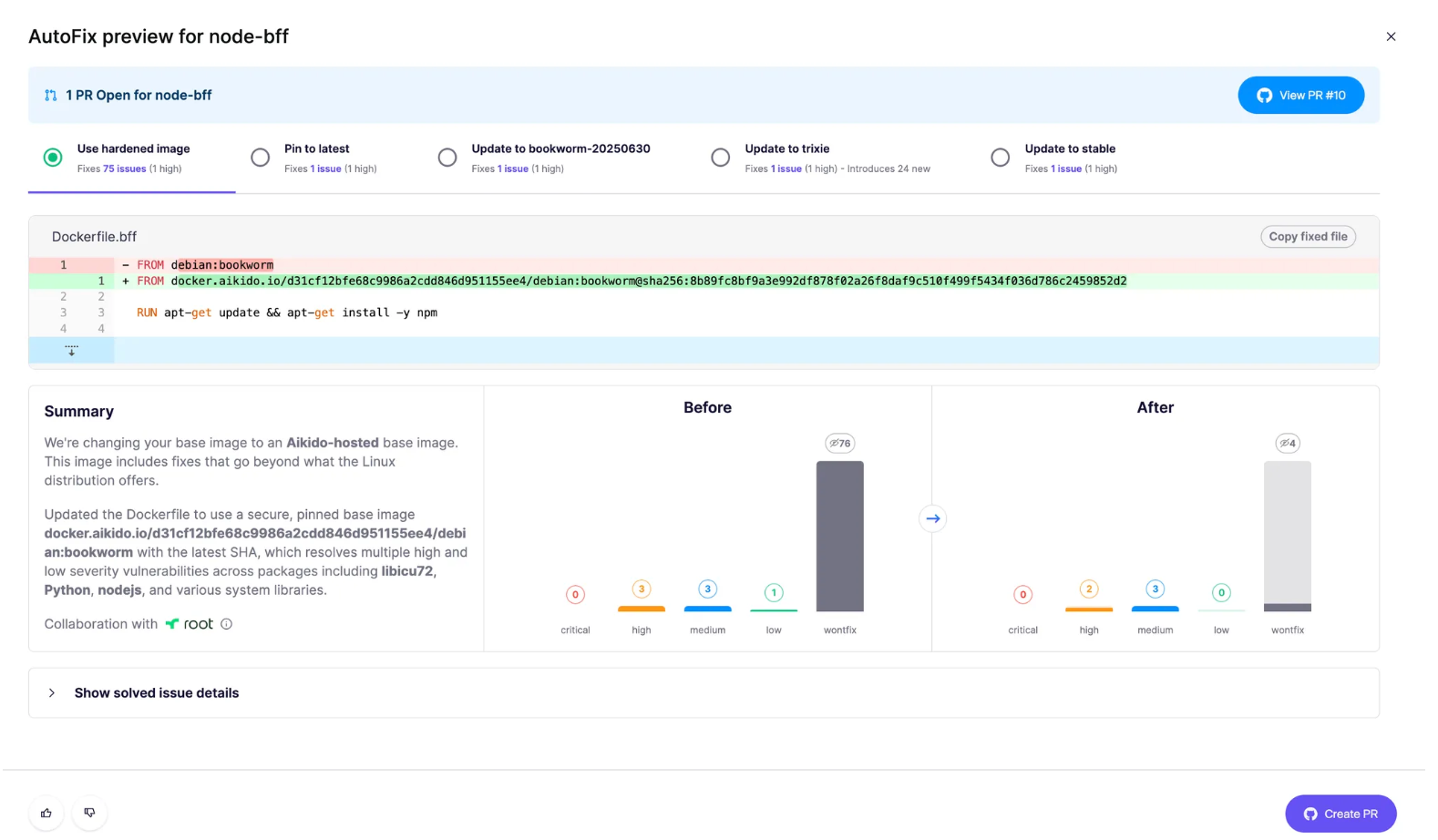1438x840 pixels.
Task: Click the After chart heading
Action: pos(1155,407)
